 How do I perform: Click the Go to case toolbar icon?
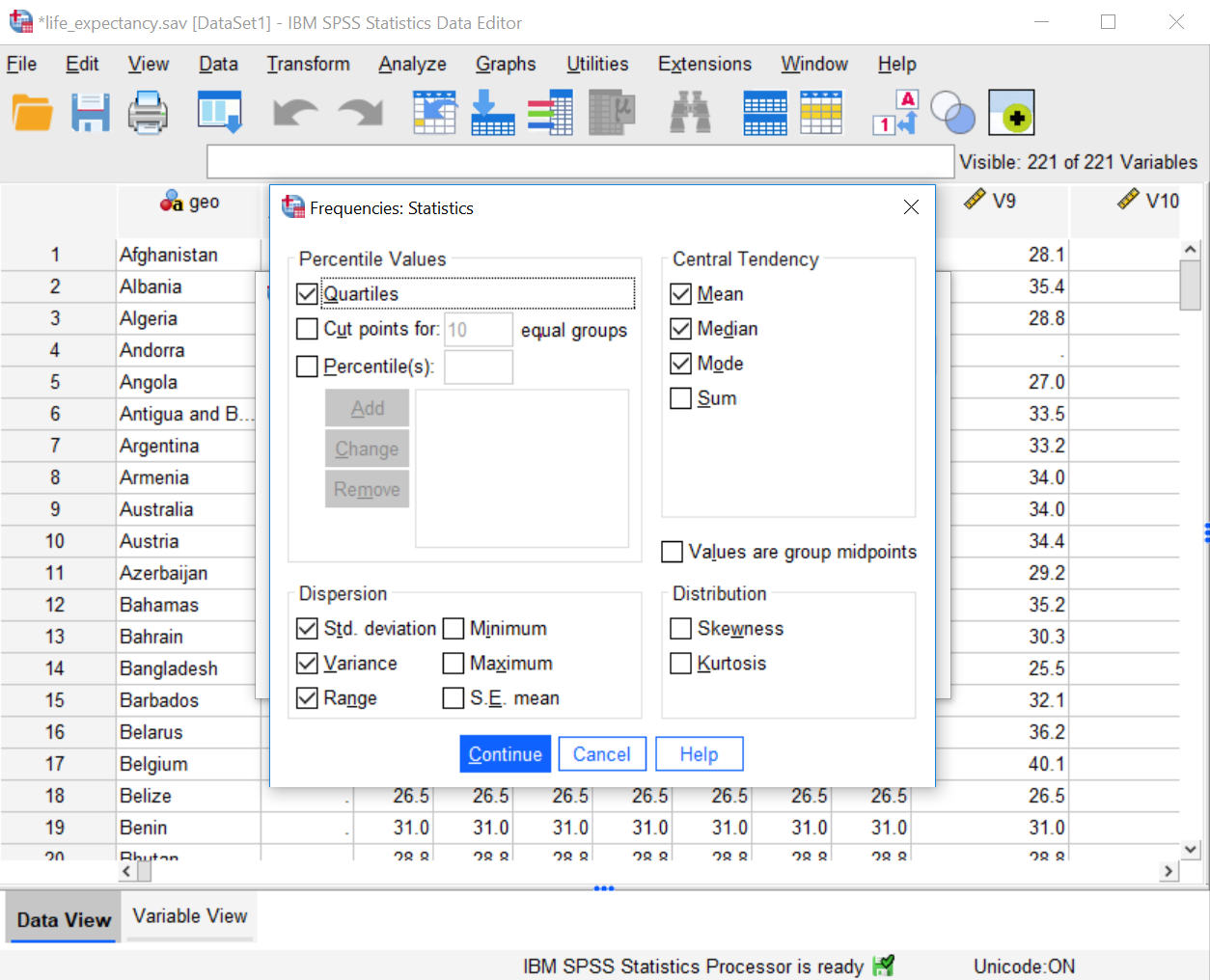click(x=434, y=113)
